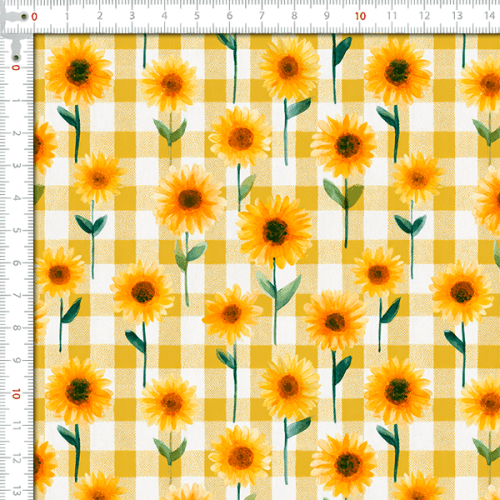Click the red 10 on the horizontal ruler
Screen dimensions: 500x500
tap(360, 16)
